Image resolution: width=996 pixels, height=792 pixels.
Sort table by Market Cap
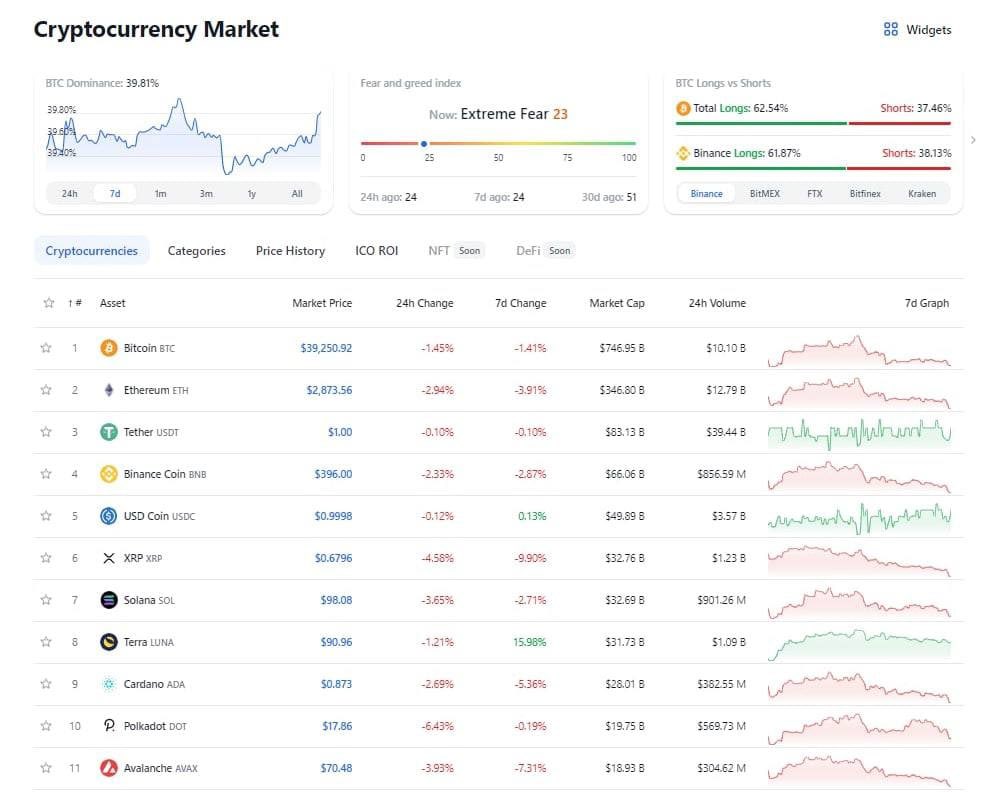pyautogui.click(x=617, y=303)
